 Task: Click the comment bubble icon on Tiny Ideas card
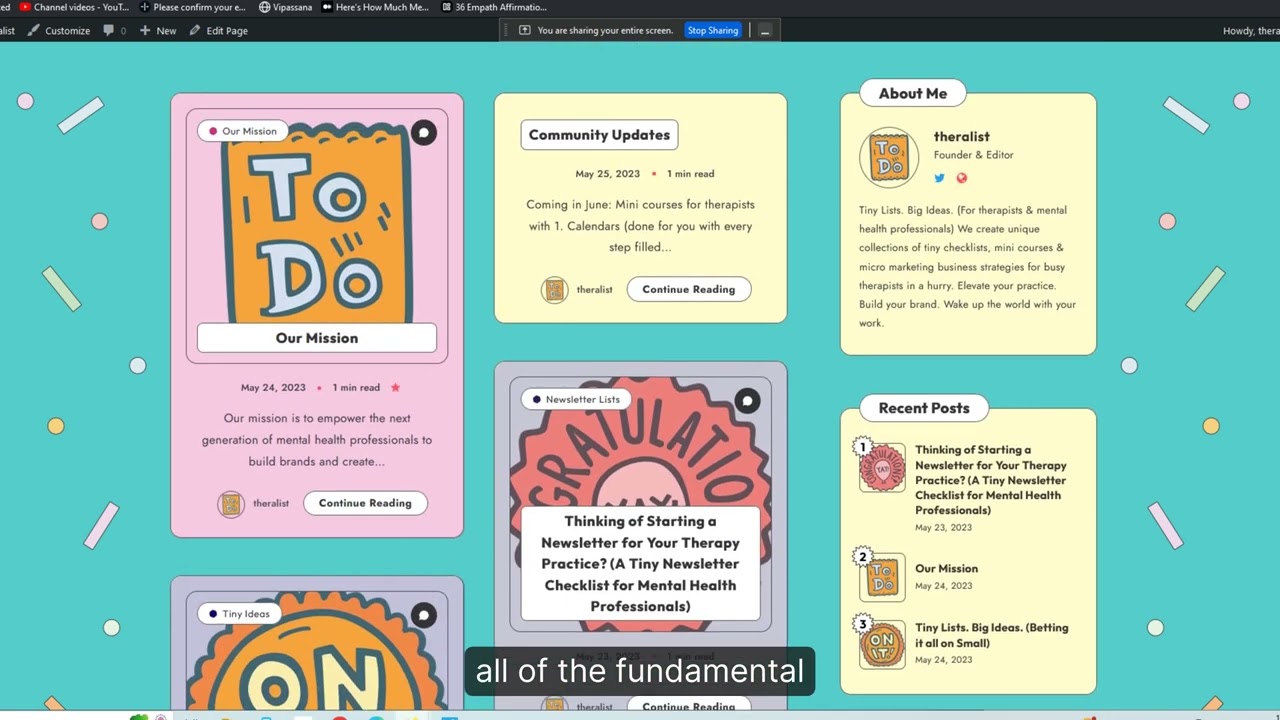(424, 616)
